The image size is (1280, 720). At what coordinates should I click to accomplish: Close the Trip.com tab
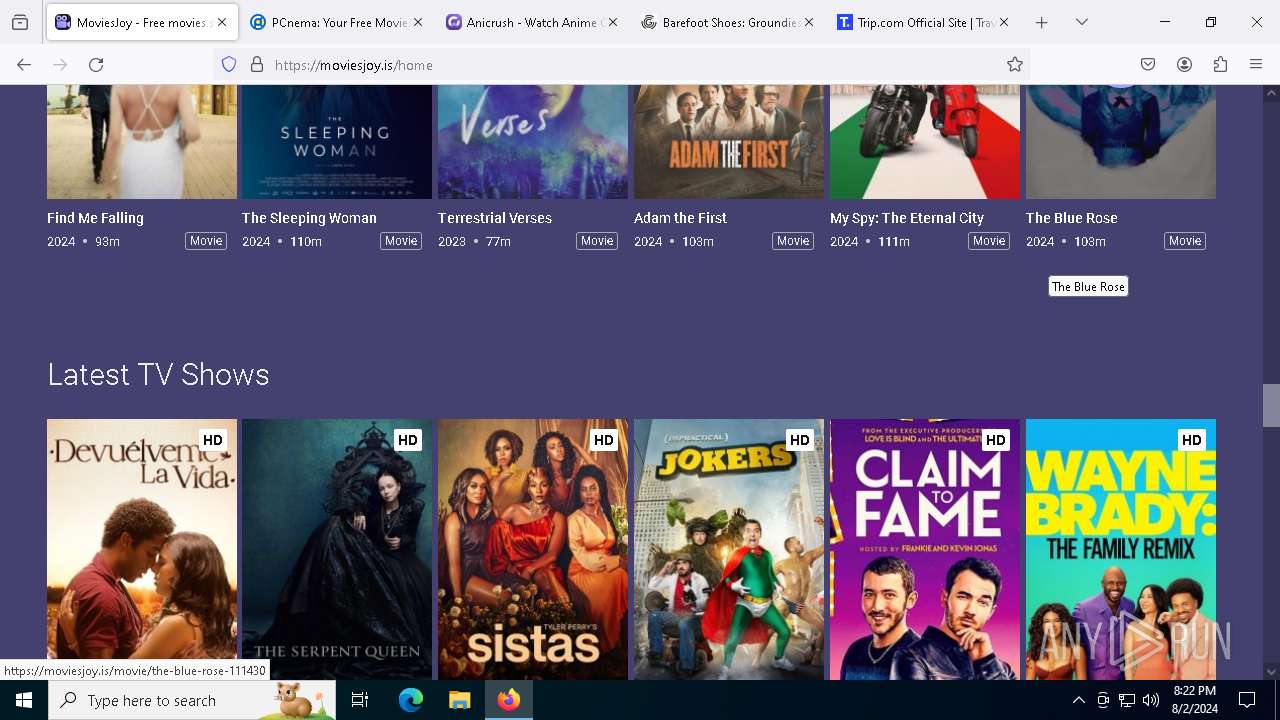(x=1004, y=22)
